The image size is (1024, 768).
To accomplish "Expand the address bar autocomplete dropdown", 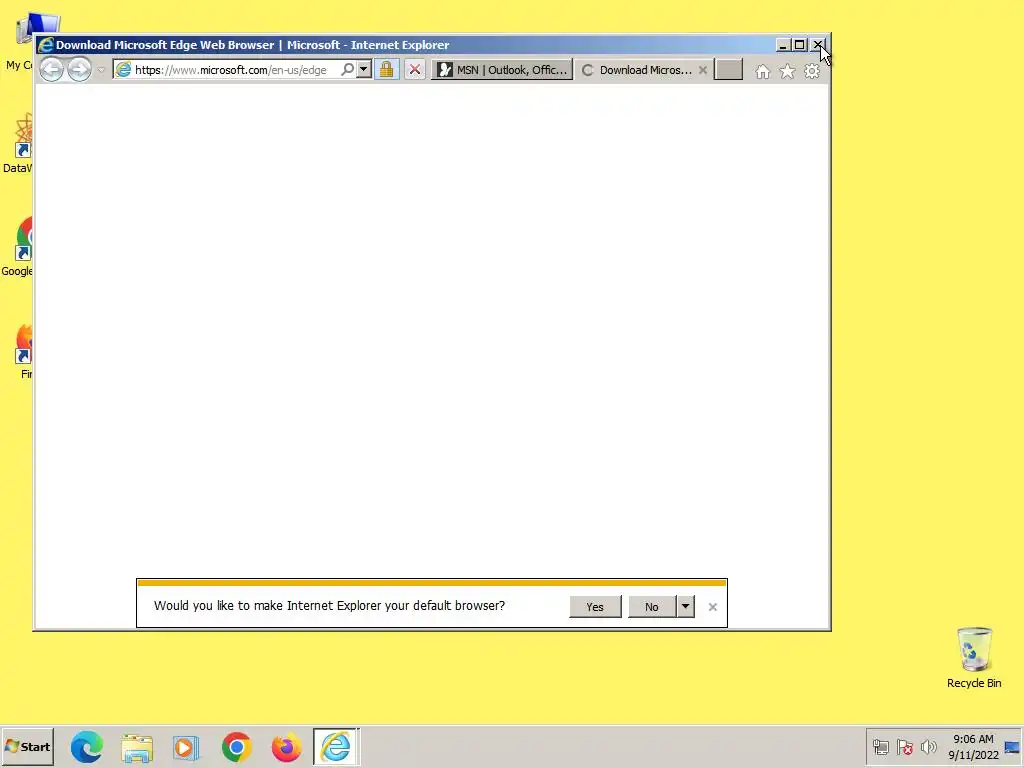I will [x=364, y=69].
